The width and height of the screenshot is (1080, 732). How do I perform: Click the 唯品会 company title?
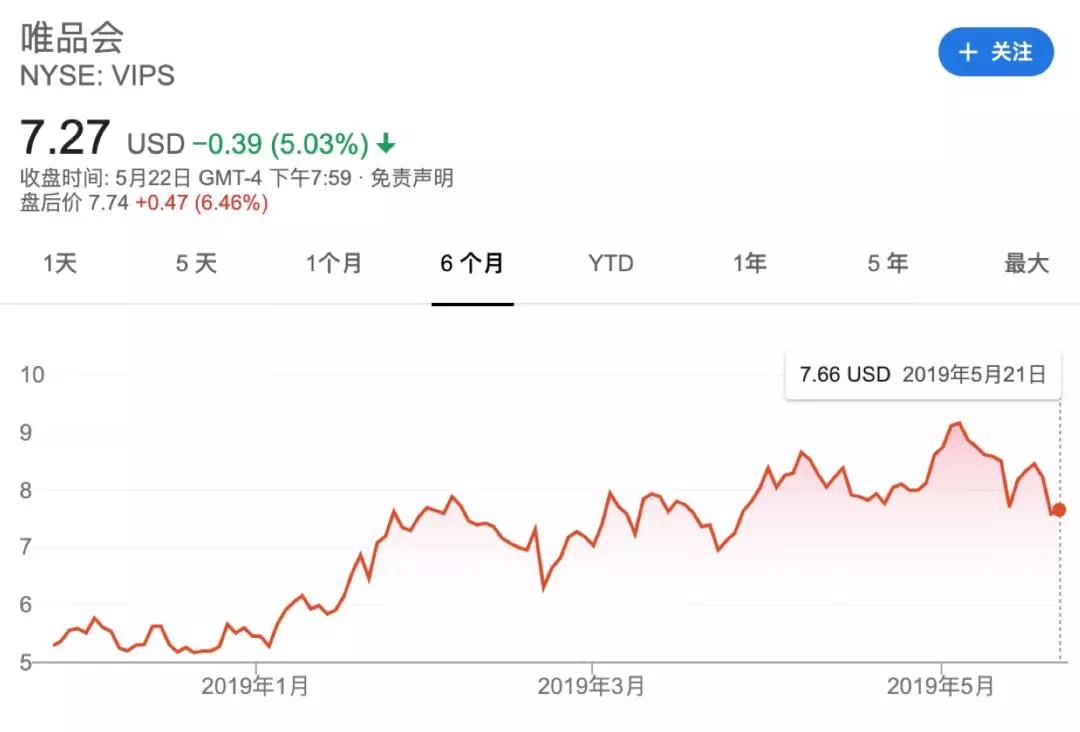coord(73,38)
